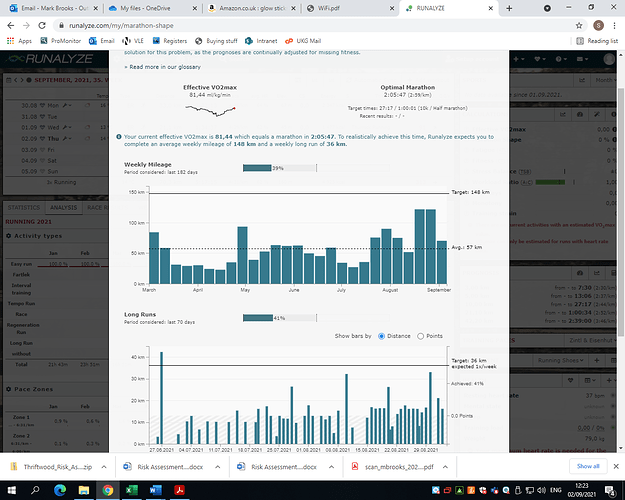This screenshot has height=500, width=625.
Task: Click the wand tool icon in Calculations panel
Action: point(597,114)
